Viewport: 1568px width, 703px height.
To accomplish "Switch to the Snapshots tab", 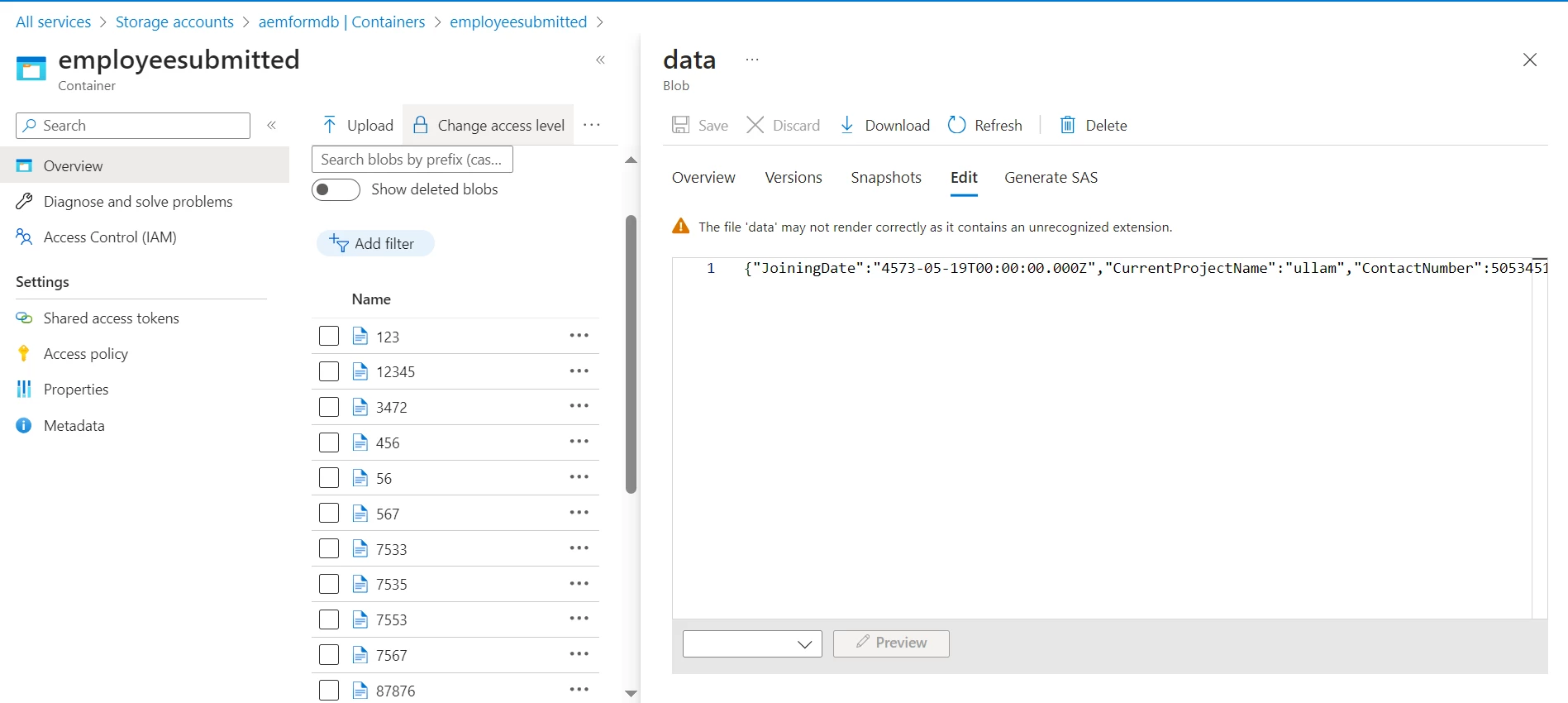I will pos(886,178).
